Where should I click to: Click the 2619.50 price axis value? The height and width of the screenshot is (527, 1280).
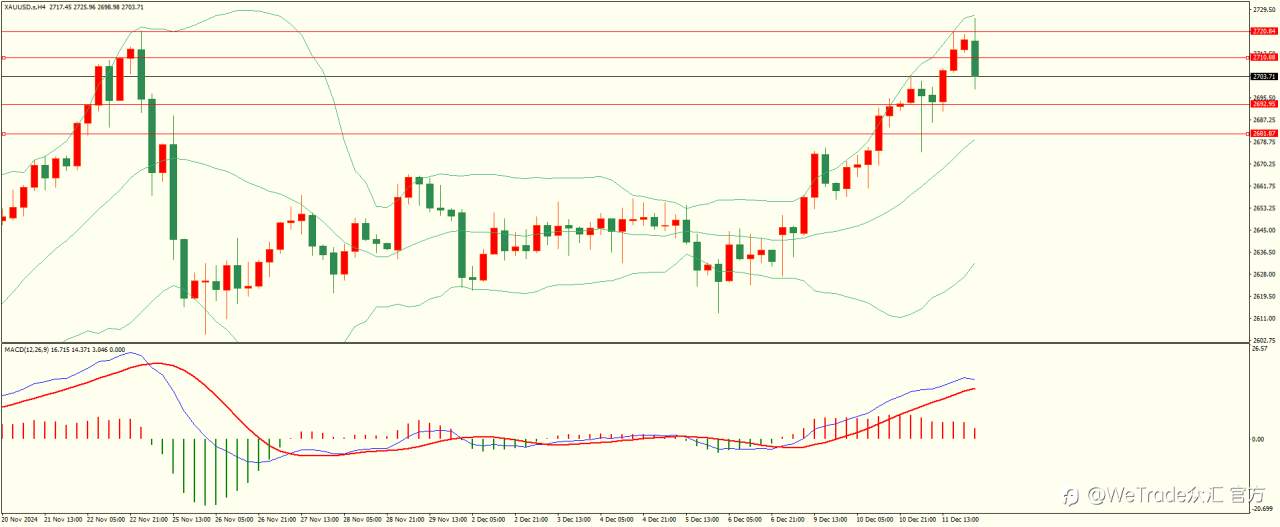tap(1264, 296)
